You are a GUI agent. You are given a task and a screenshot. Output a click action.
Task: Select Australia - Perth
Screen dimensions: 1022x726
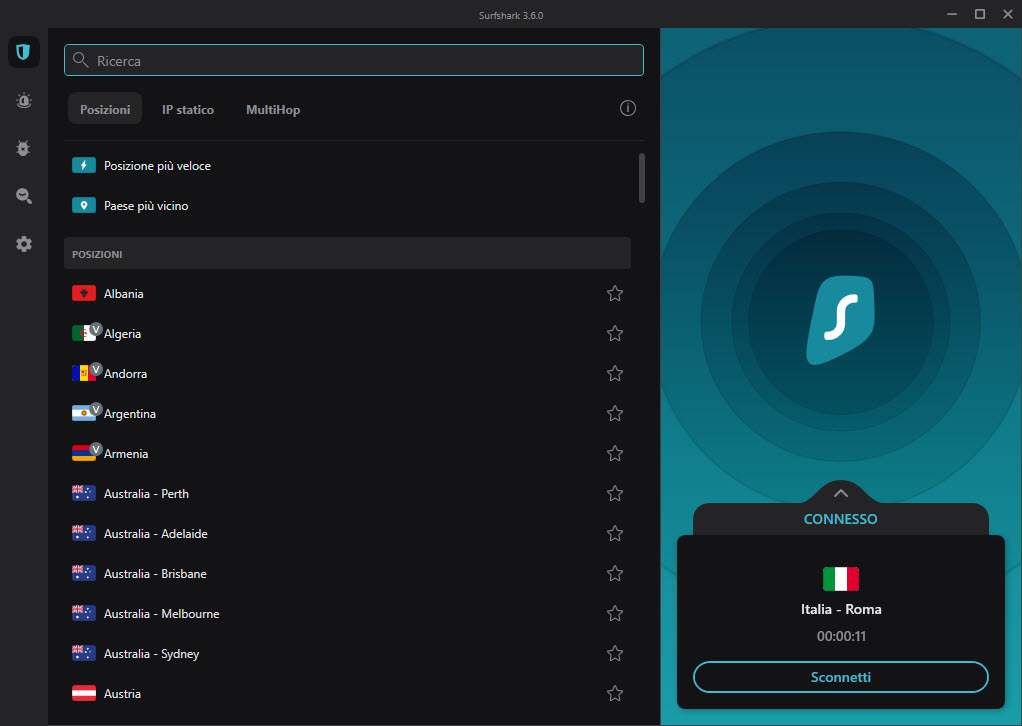pyautogui.click(x=347, y=493)
